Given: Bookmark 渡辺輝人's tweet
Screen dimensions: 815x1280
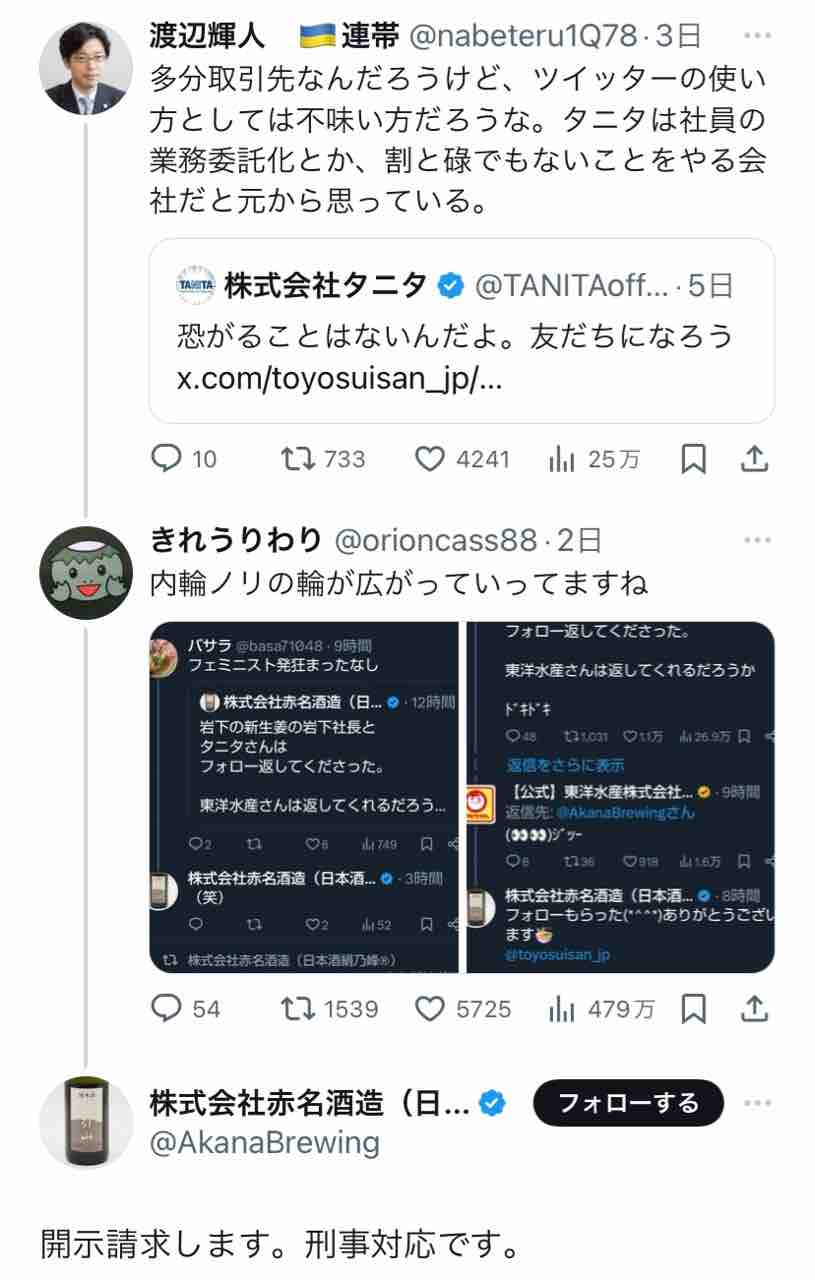Looking at the screenshot, I should [693, 459].
